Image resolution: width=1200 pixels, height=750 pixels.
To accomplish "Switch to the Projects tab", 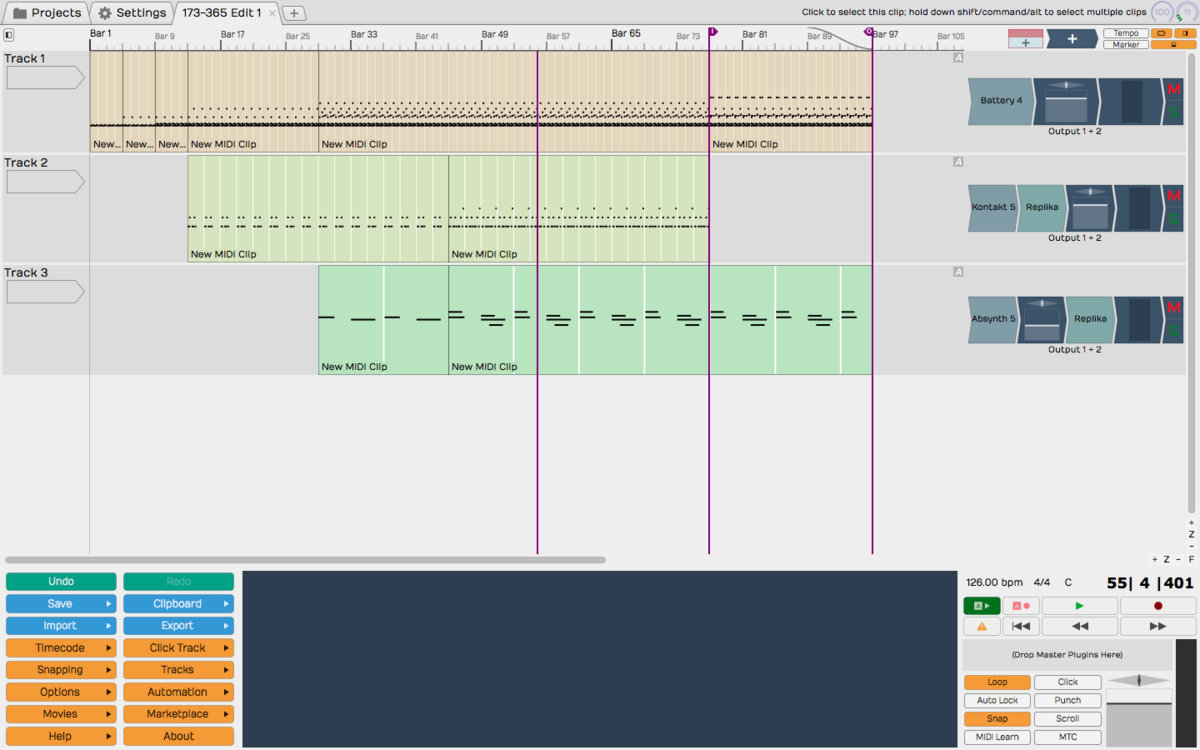I will tap(46, 13).
